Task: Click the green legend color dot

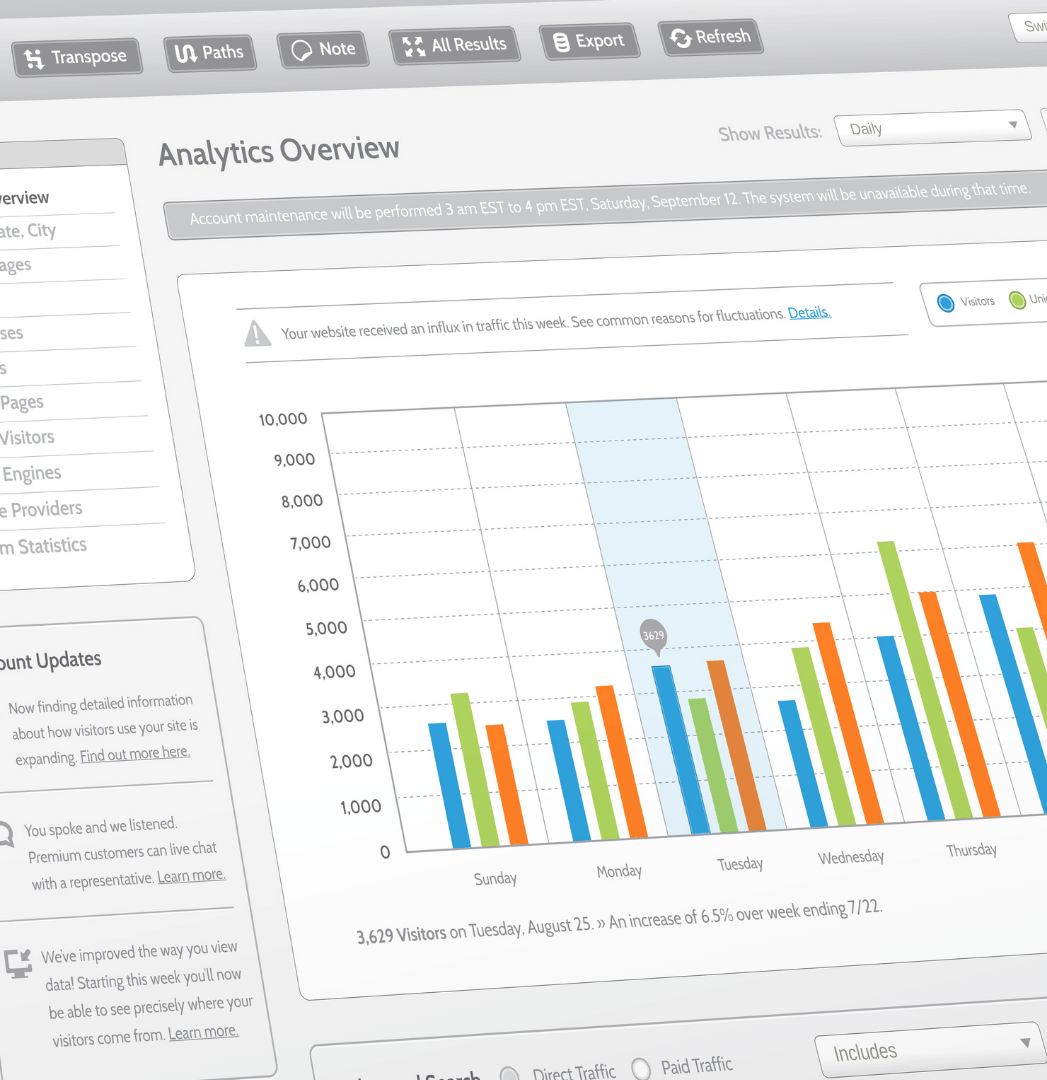Action: (1017, 300)
